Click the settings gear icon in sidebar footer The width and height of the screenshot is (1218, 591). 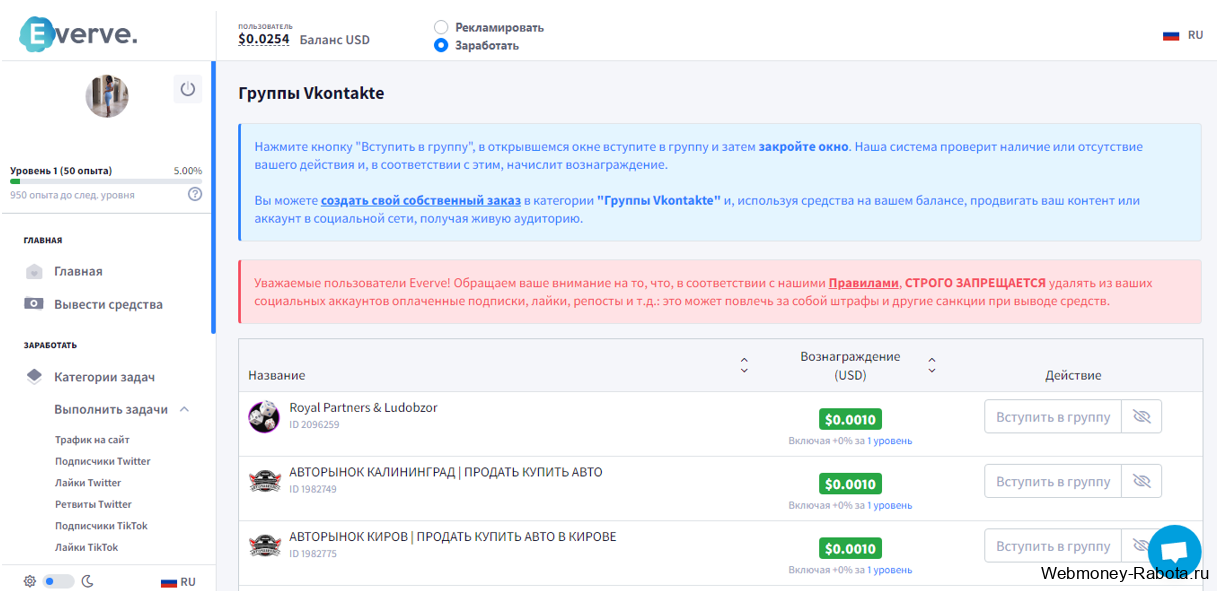[x=30, y=581]
